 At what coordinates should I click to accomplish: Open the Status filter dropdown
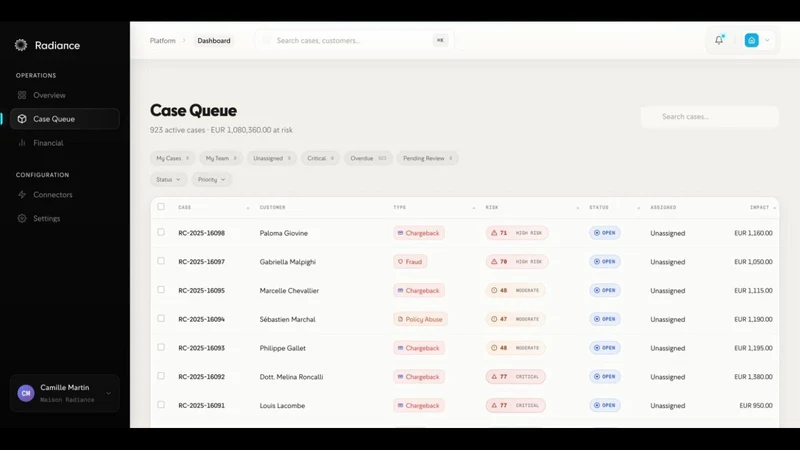coord(168,180)
